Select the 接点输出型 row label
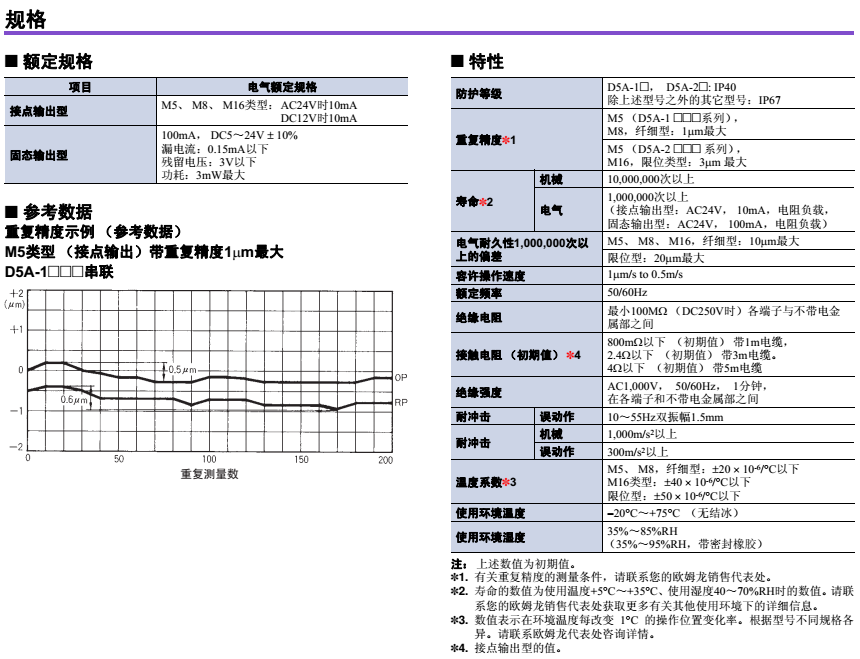Viewport: 860px width, 659px height. (39, 111)
